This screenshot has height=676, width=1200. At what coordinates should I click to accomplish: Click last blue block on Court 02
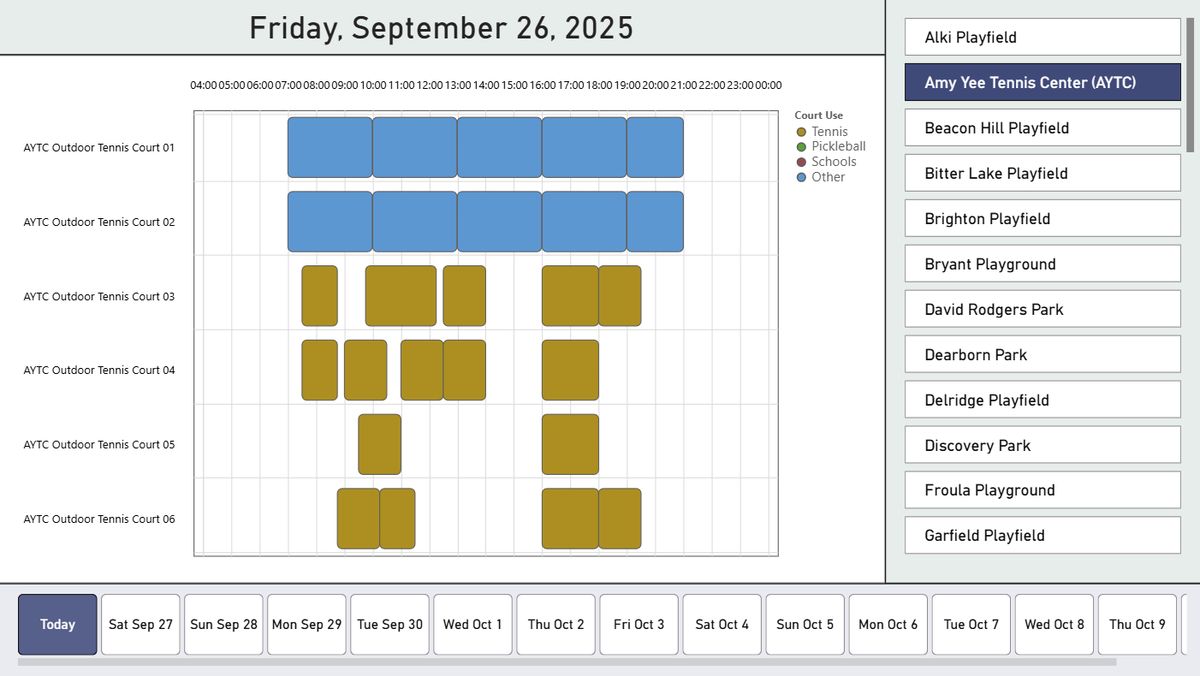655,221
